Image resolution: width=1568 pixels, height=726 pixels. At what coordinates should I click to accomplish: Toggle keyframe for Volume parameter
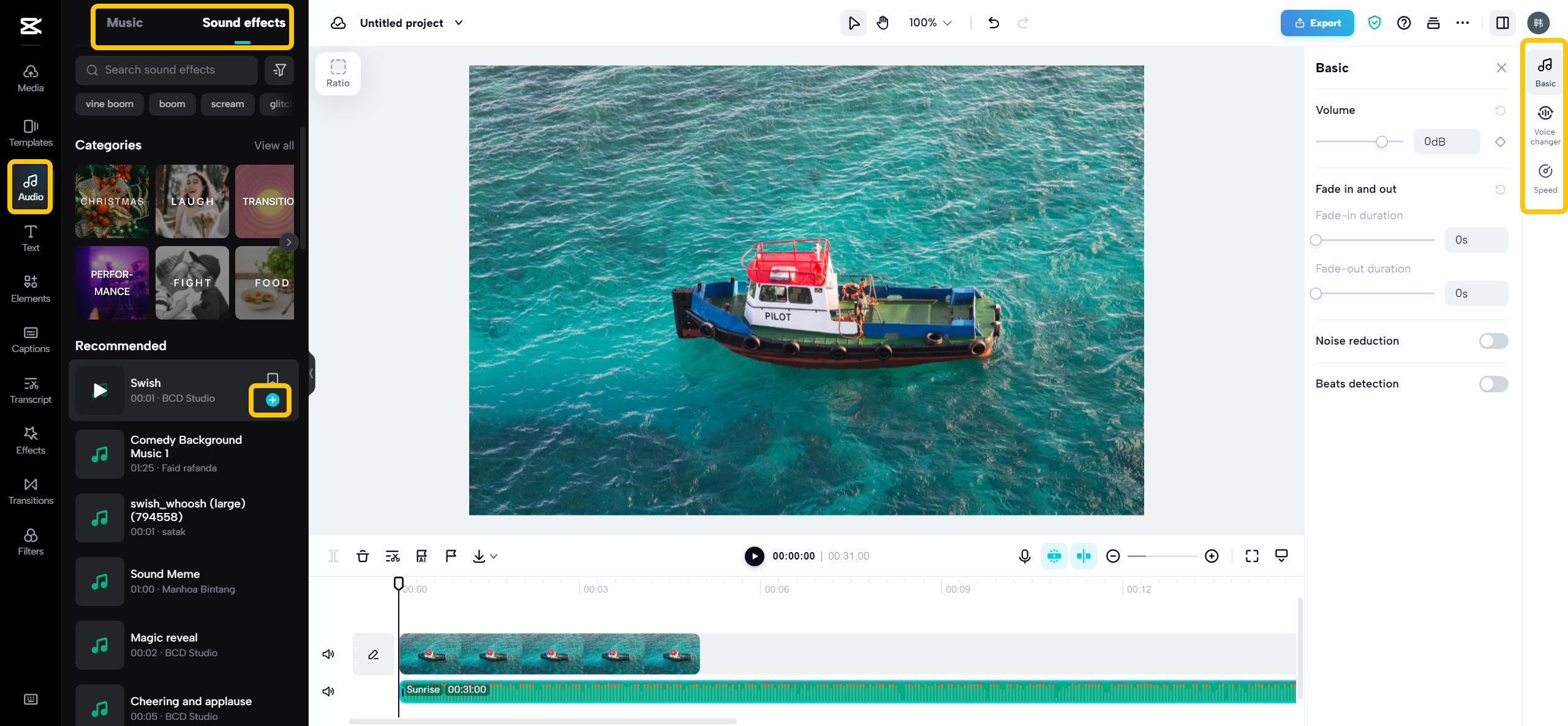1501,141
